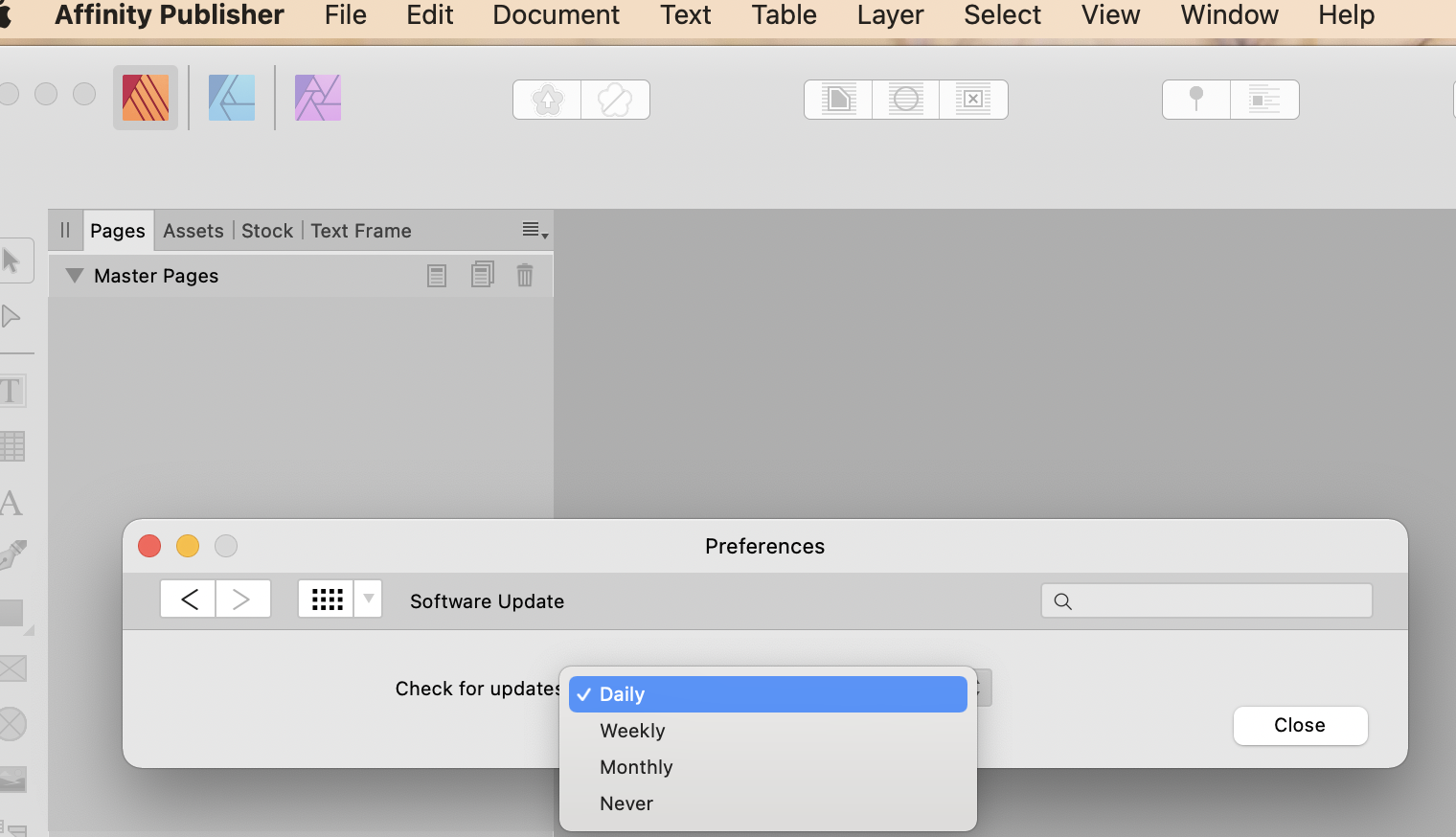This screenshot has width=1456, height=837.
Task: Open the Window menu
Action: point(1230,15)
